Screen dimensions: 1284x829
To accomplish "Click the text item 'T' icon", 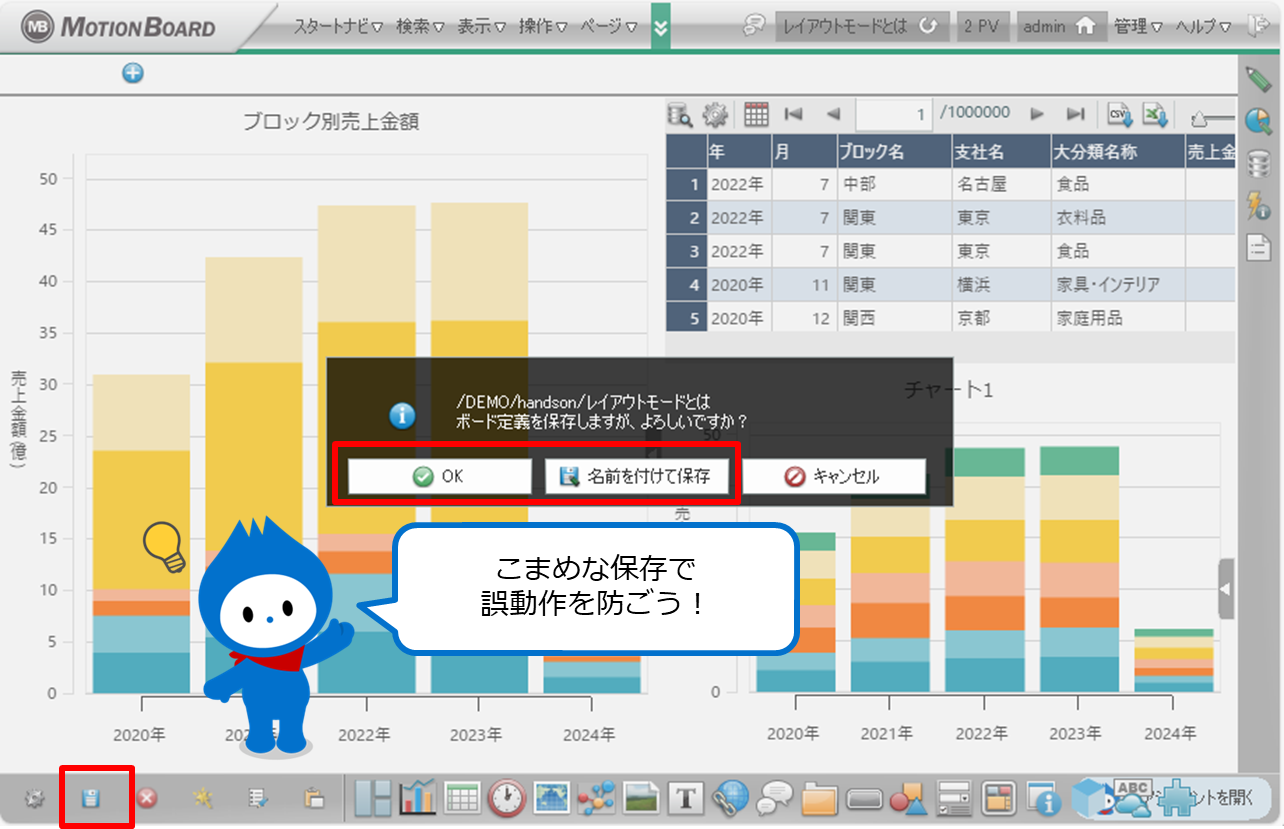I will coord(685,798).
